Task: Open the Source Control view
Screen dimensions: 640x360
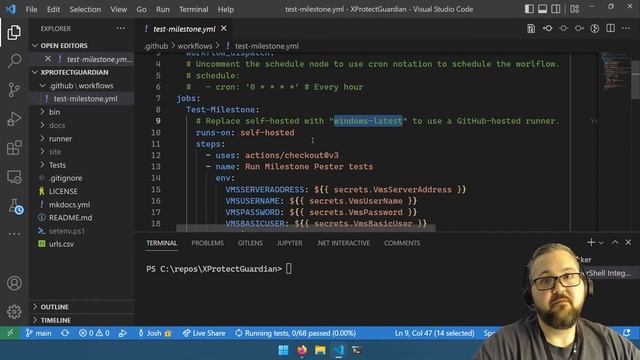Action: (14, 90)
